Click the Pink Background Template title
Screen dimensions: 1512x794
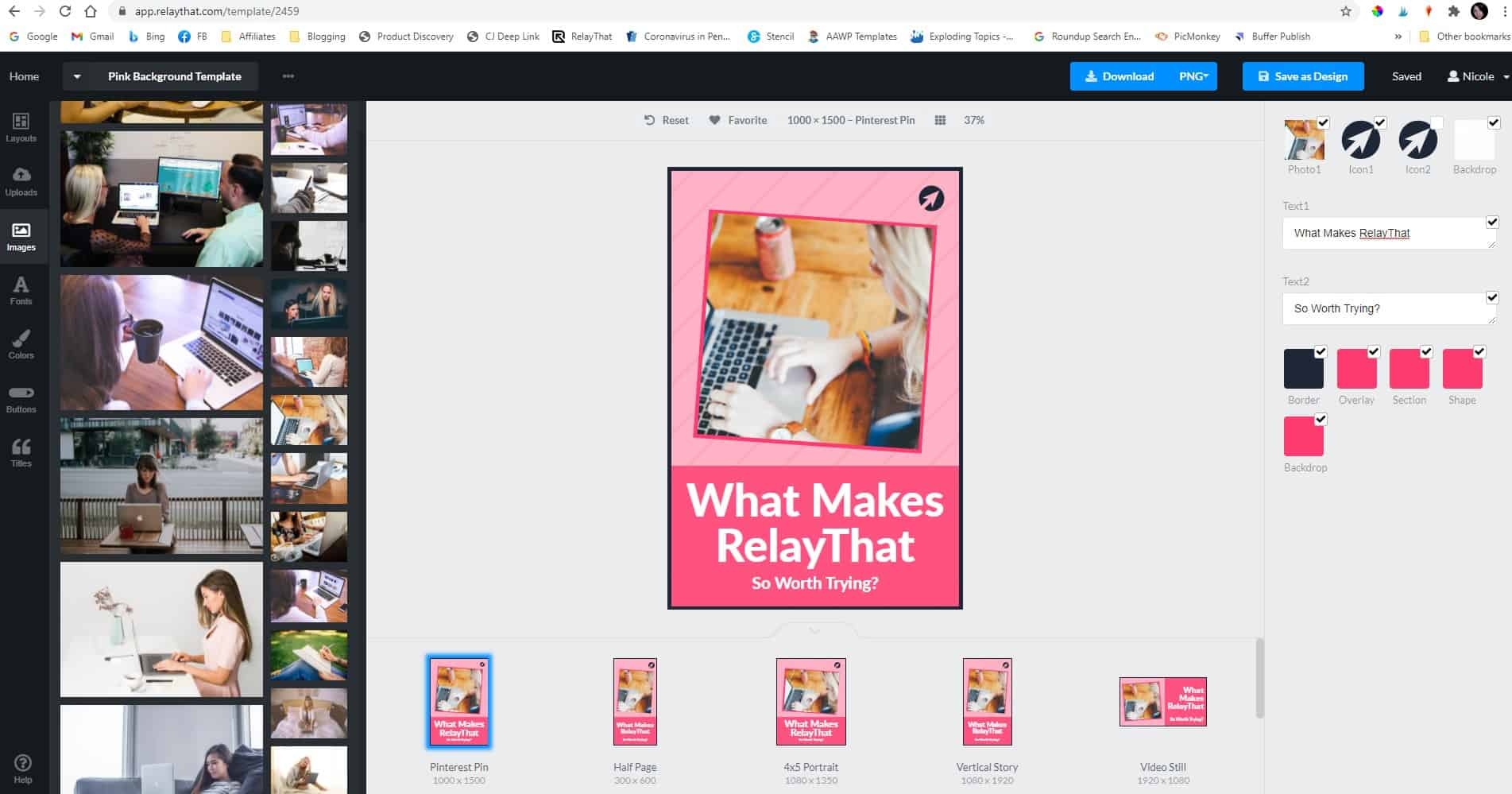(x=175, y=76)
